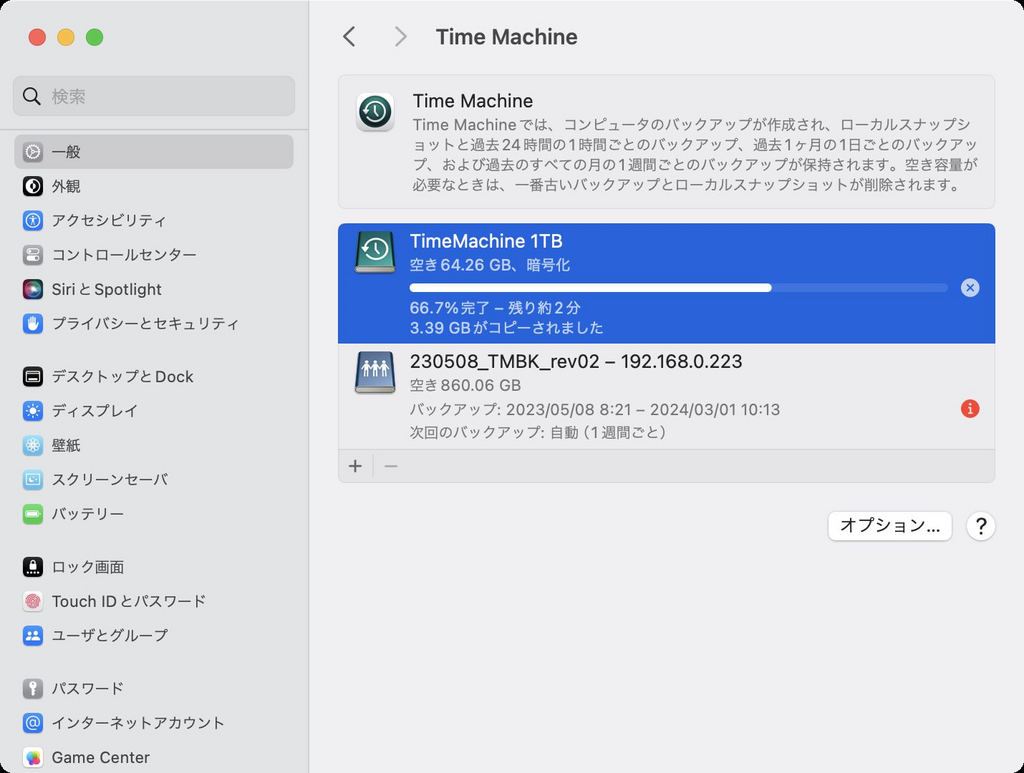The image size is (1024, 773).
Task: Select the ディスプレイ sun icon
Action: [33, 411]
